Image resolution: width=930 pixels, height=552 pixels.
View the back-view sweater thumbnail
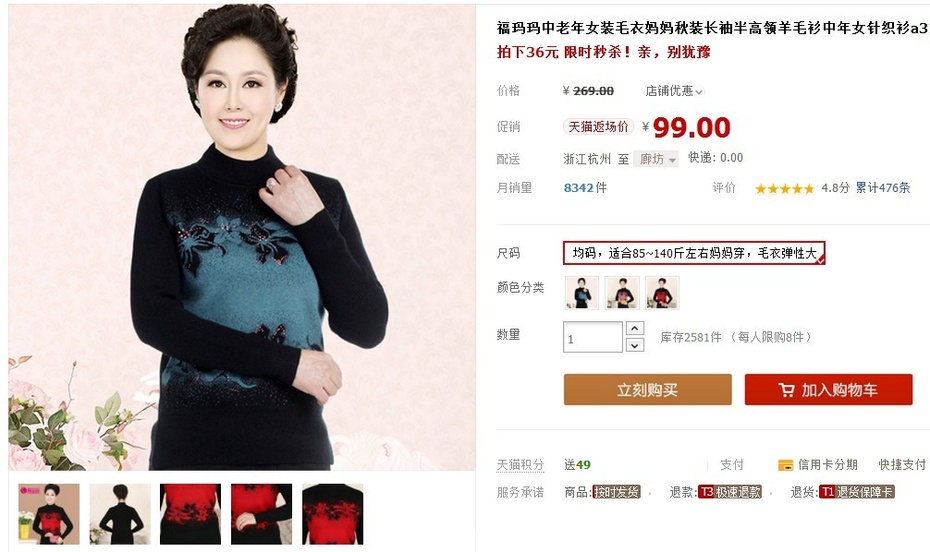coord(120,514)
